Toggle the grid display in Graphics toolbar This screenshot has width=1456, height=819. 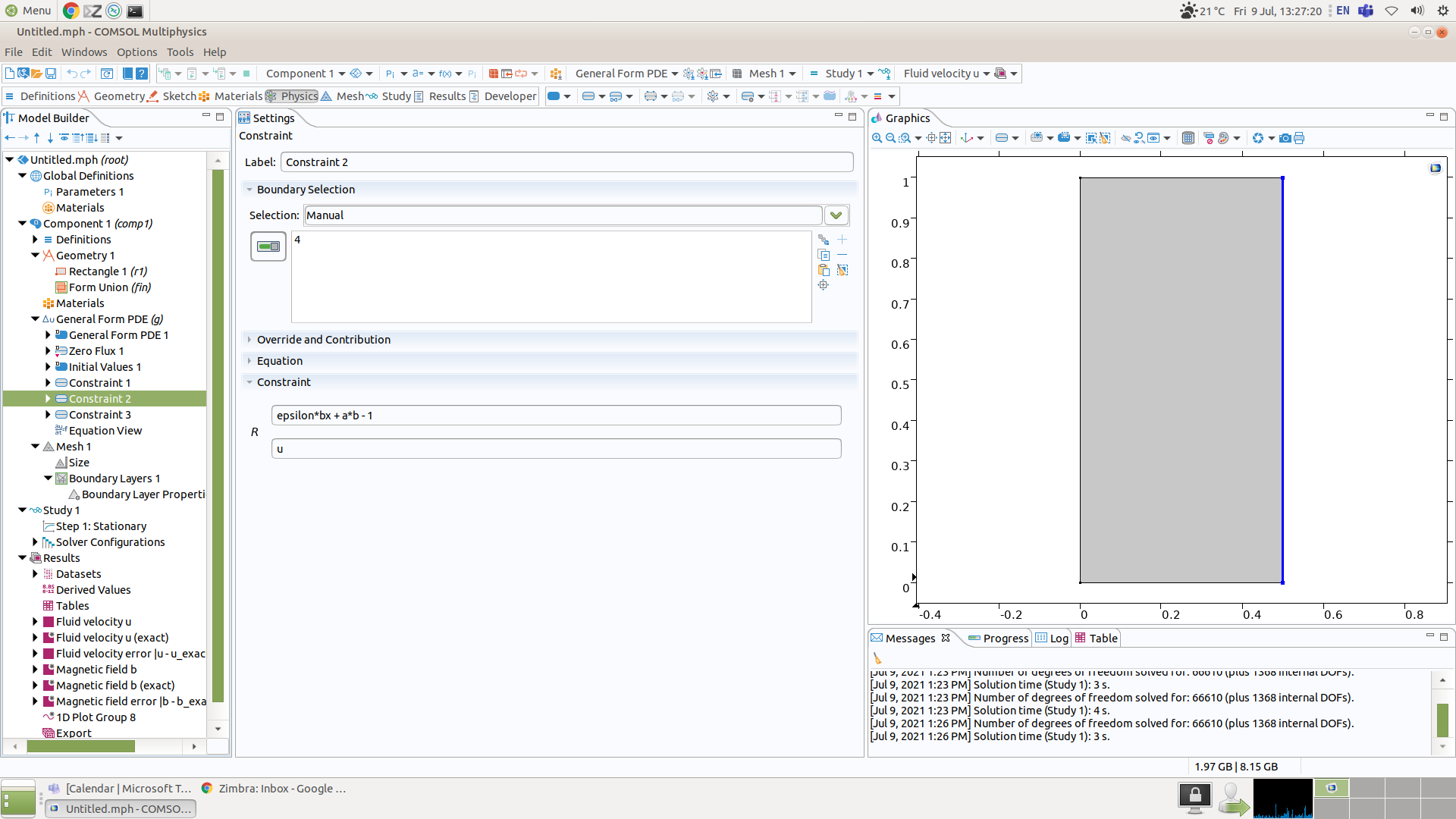(1188, 138)
